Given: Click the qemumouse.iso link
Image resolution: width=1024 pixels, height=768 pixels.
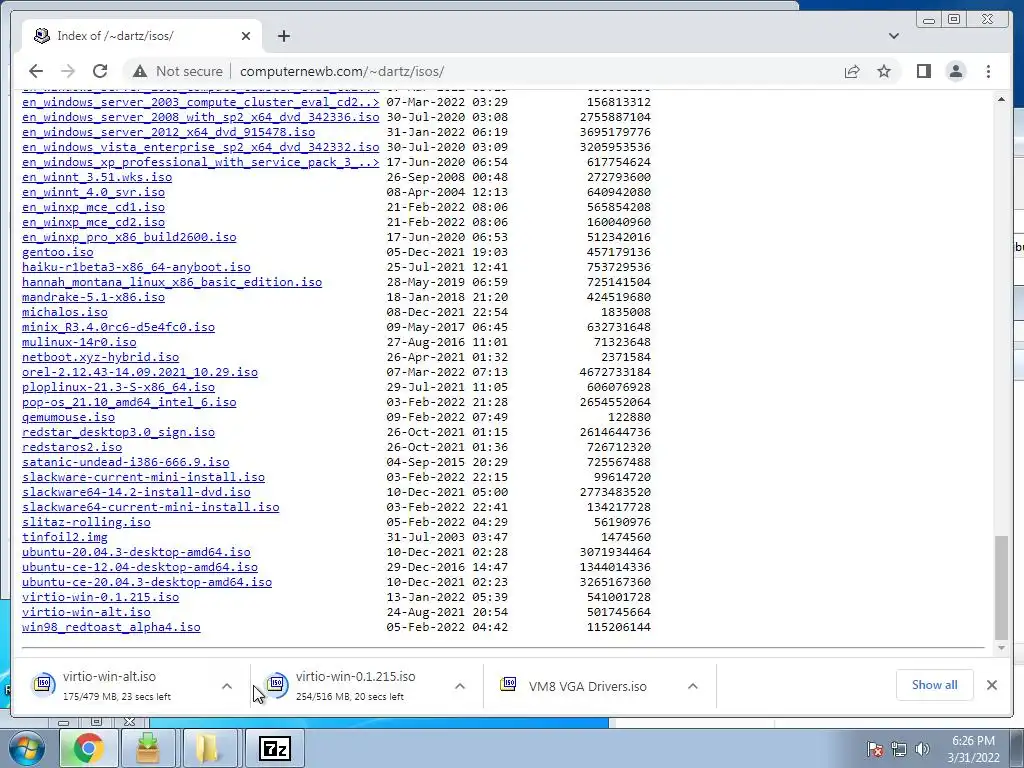Looking at the screenshot, I should click(x=68, y=417).
